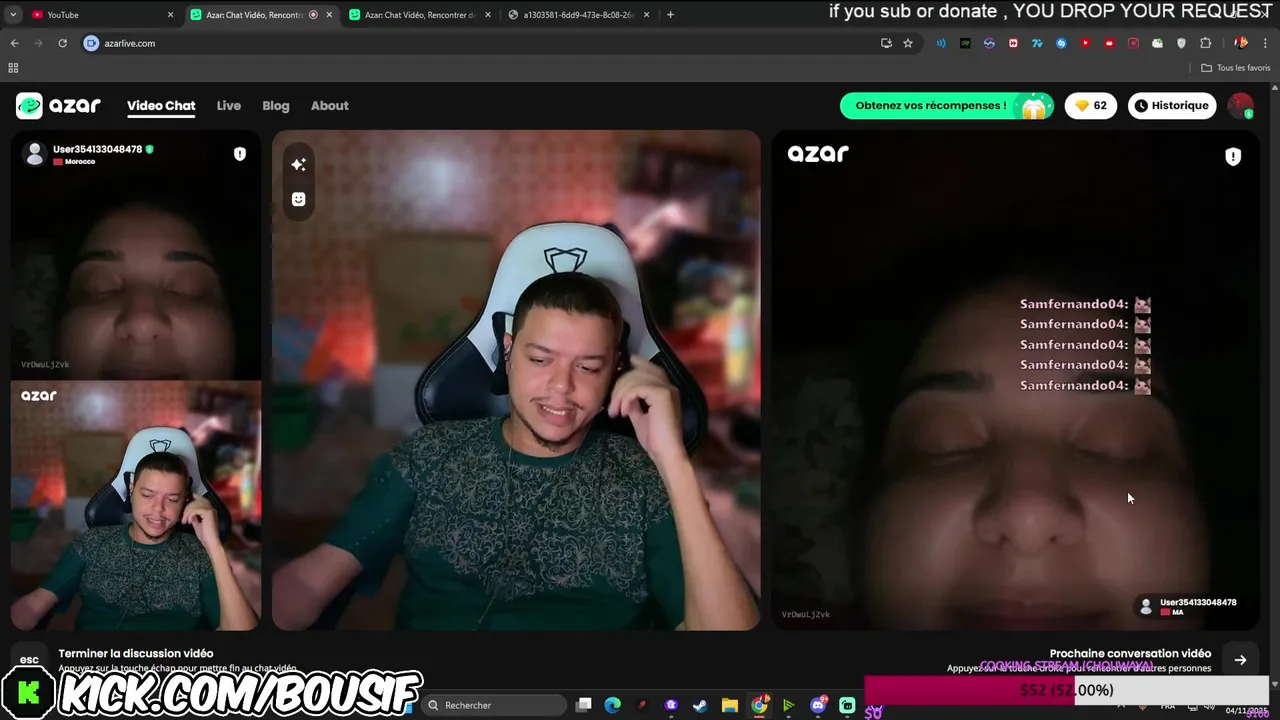1280x720 pixels.
Task: Open the About page
Action: [x=330, y=106]
